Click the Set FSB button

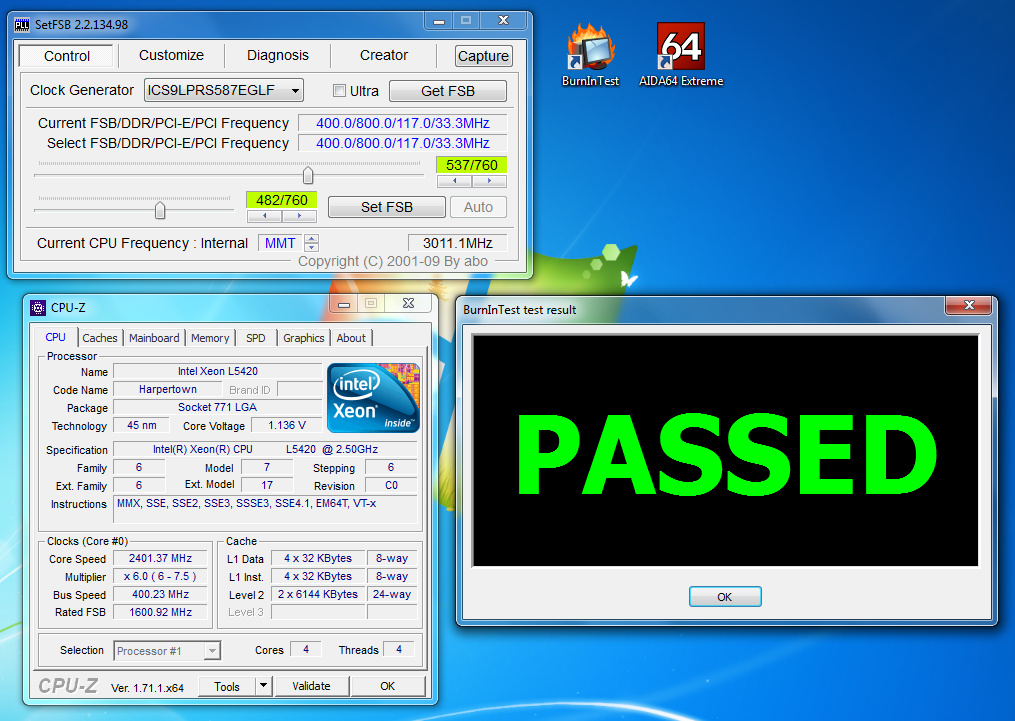[x=386, y=207]
